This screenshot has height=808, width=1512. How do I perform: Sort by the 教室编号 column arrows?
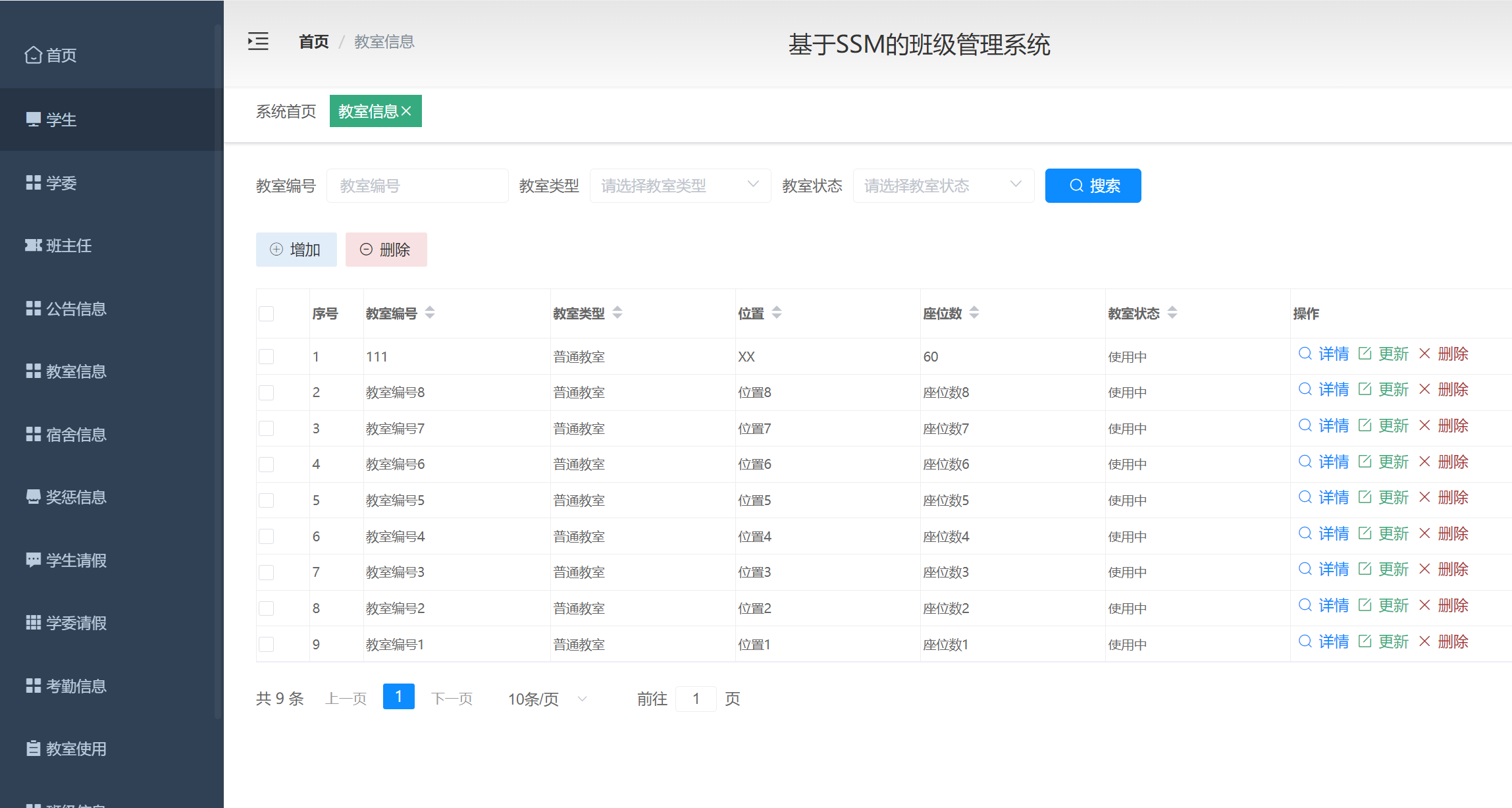430,313
